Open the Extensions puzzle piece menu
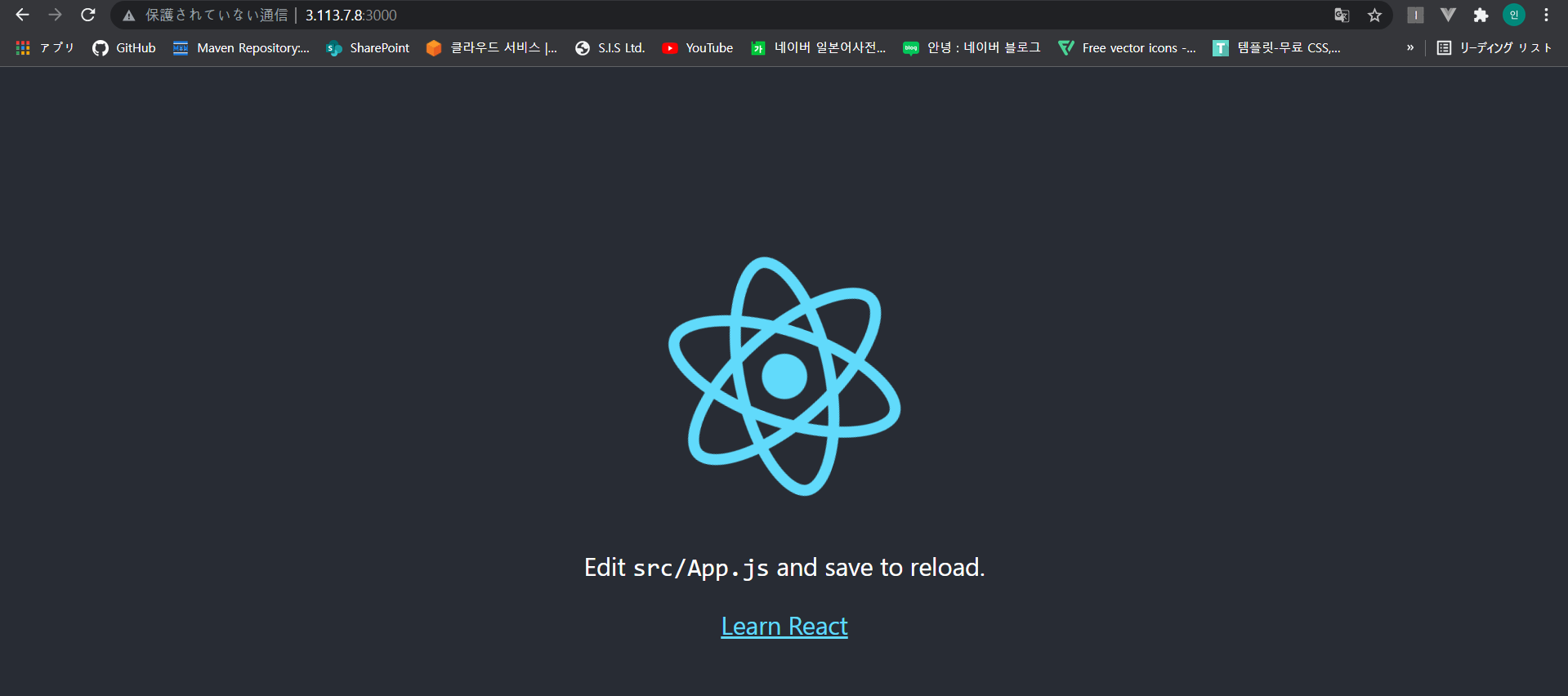The width and height of the screenshot is (1568, 696). tap(1481, 16)
